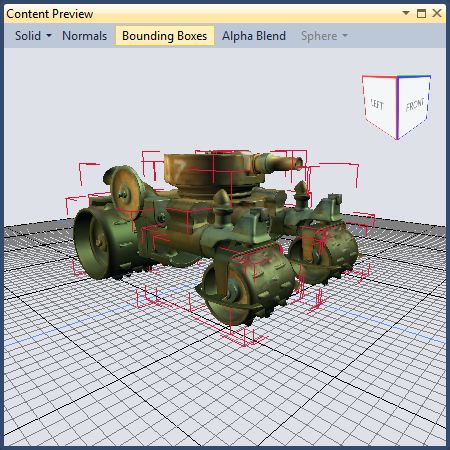Screen dimensions: 450x450
Task: Click the FRONT face of view cube
Action: click(414, 105)
